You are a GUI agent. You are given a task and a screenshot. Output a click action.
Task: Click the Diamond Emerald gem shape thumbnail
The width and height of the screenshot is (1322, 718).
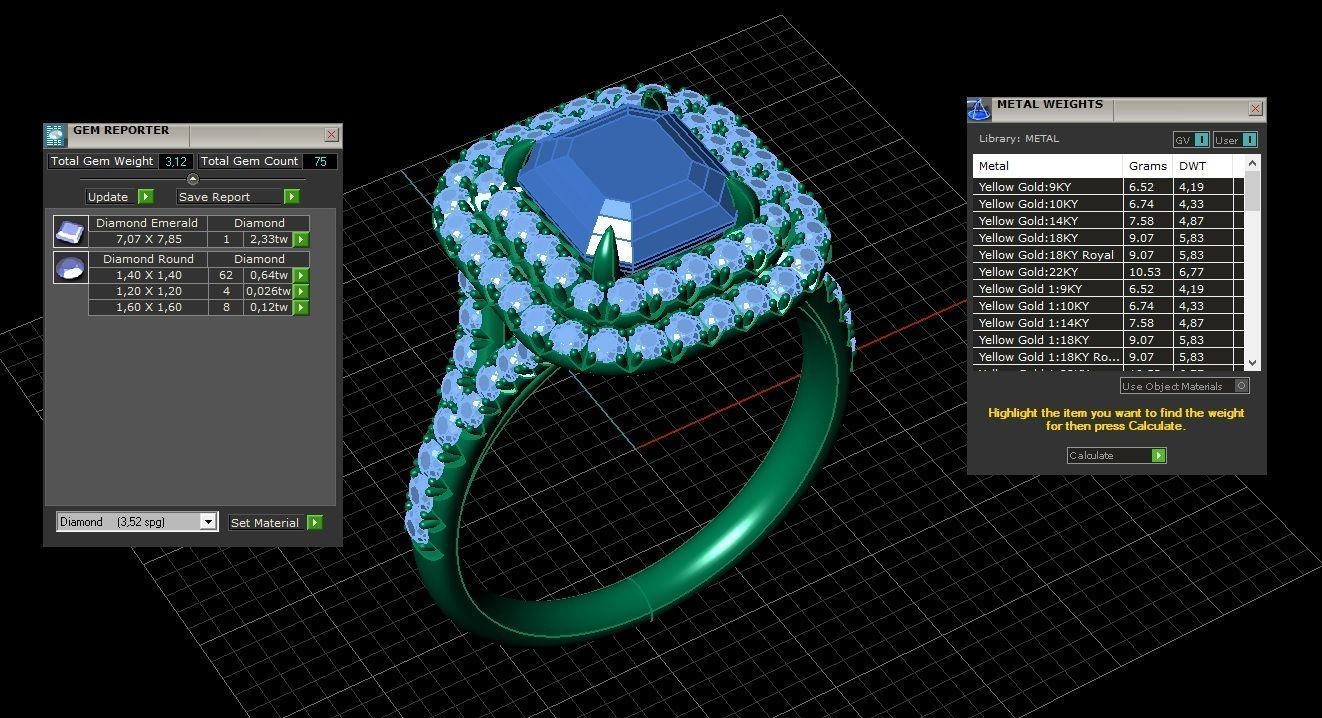[69, 232]
